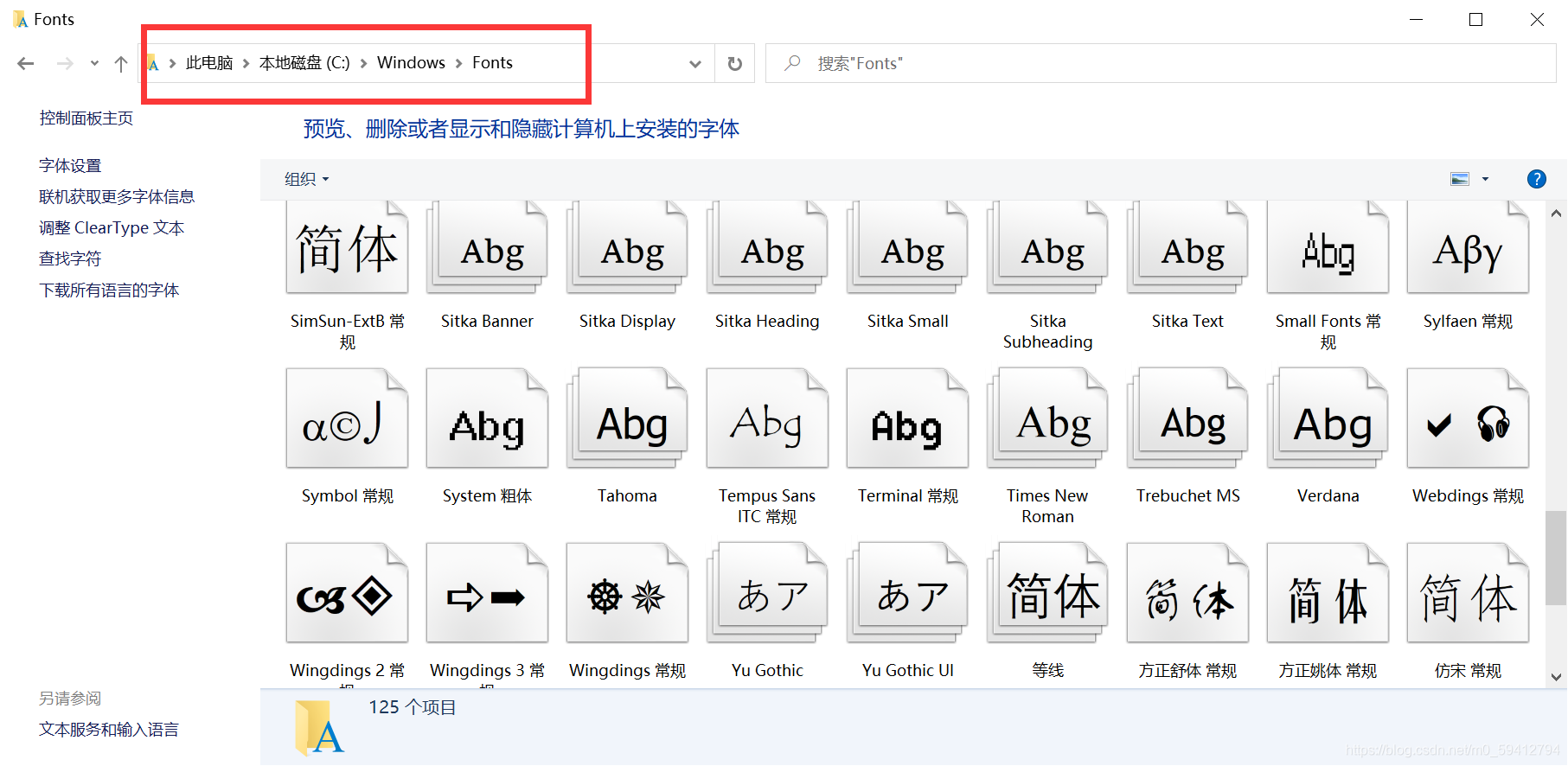Image resolution: width=1568 pixels, height=766 pixels.
Task: Select the Terminal font icon
Action: click(908, 418)
